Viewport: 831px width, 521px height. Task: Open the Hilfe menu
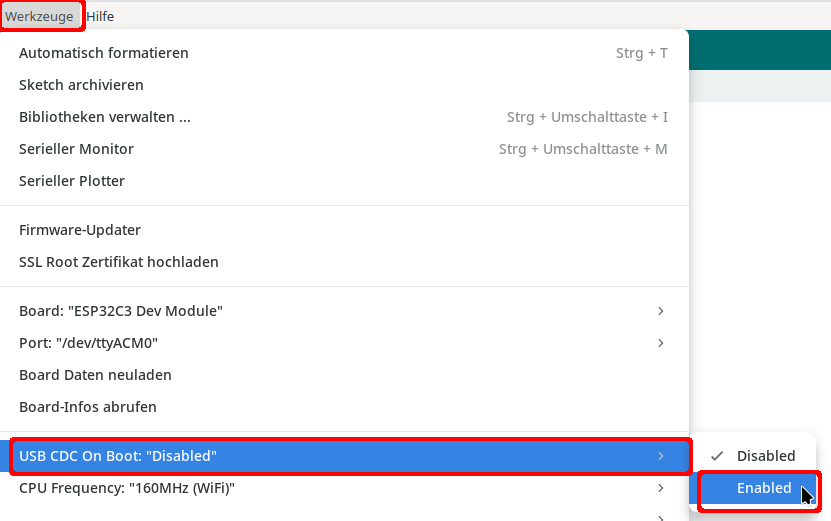[x=100, y=16]
